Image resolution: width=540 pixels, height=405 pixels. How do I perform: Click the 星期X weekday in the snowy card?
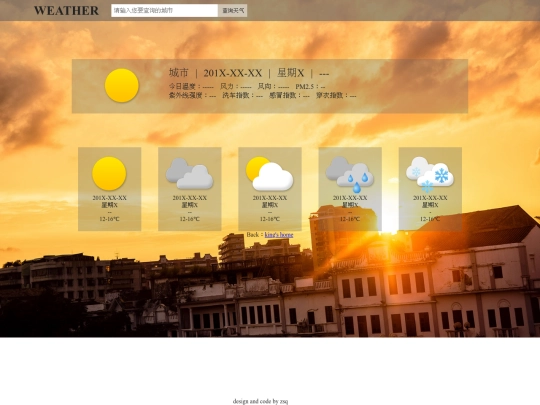430,205
